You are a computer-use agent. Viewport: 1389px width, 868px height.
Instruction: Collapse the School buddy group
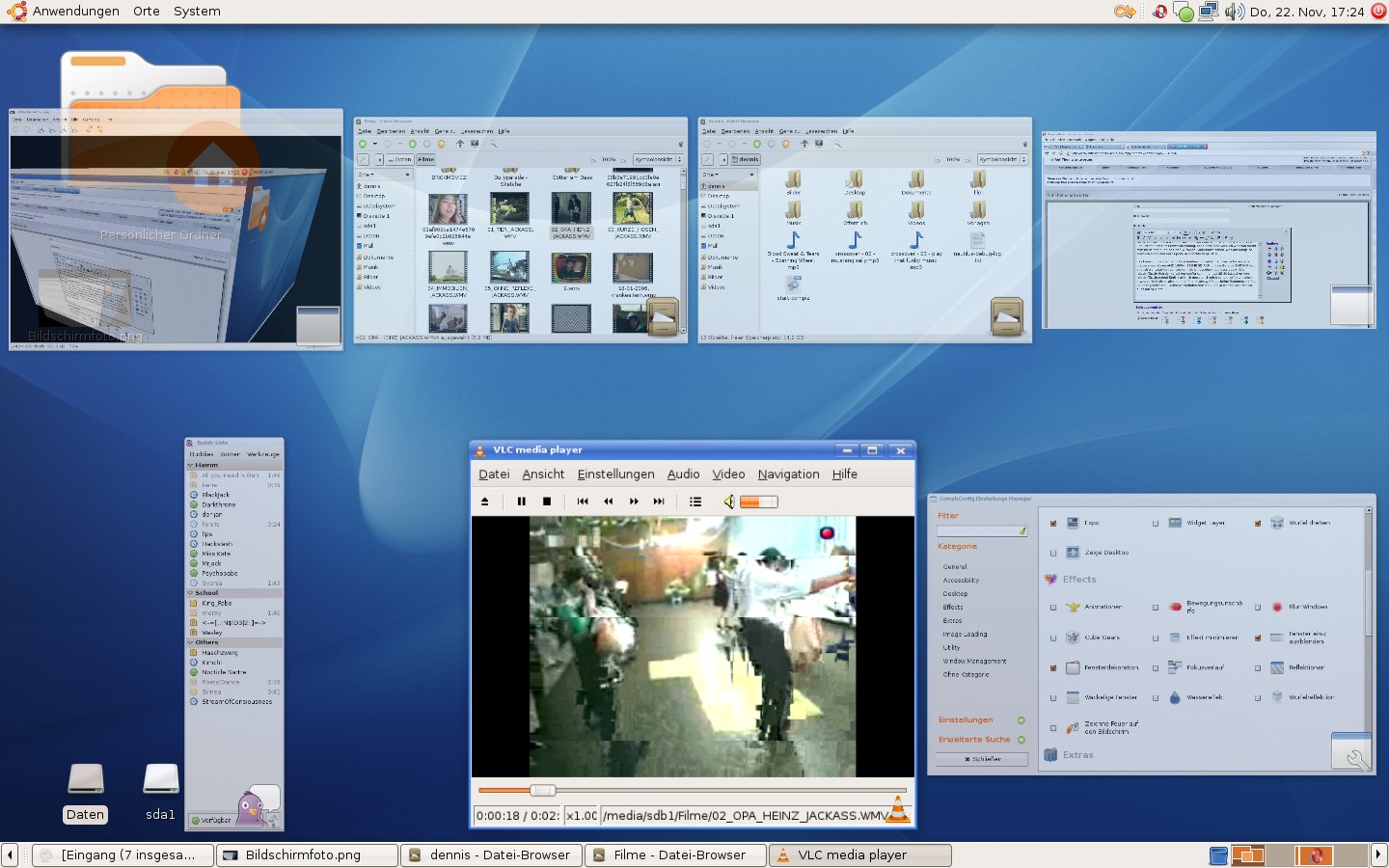tap(191, 593)
